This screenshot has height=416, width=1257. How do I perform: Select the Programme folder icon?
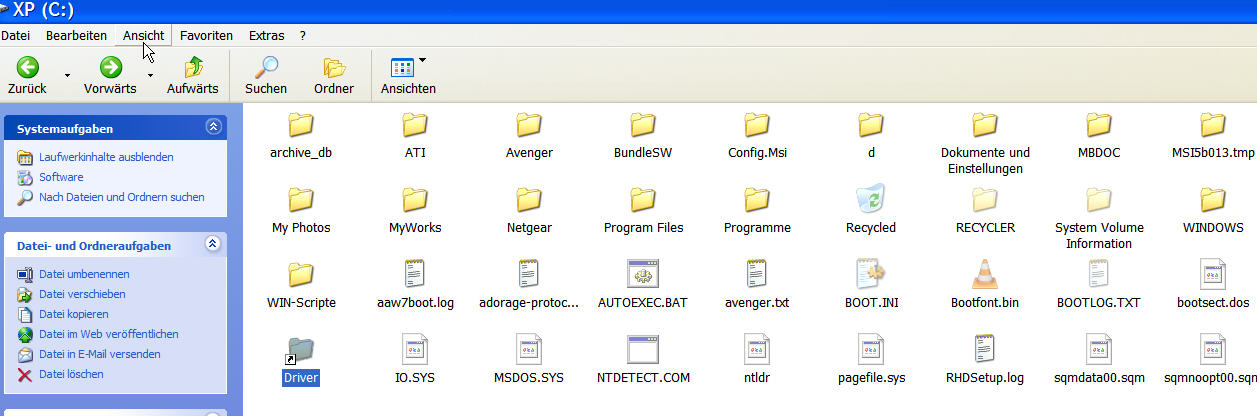click(x=757, y=199)
